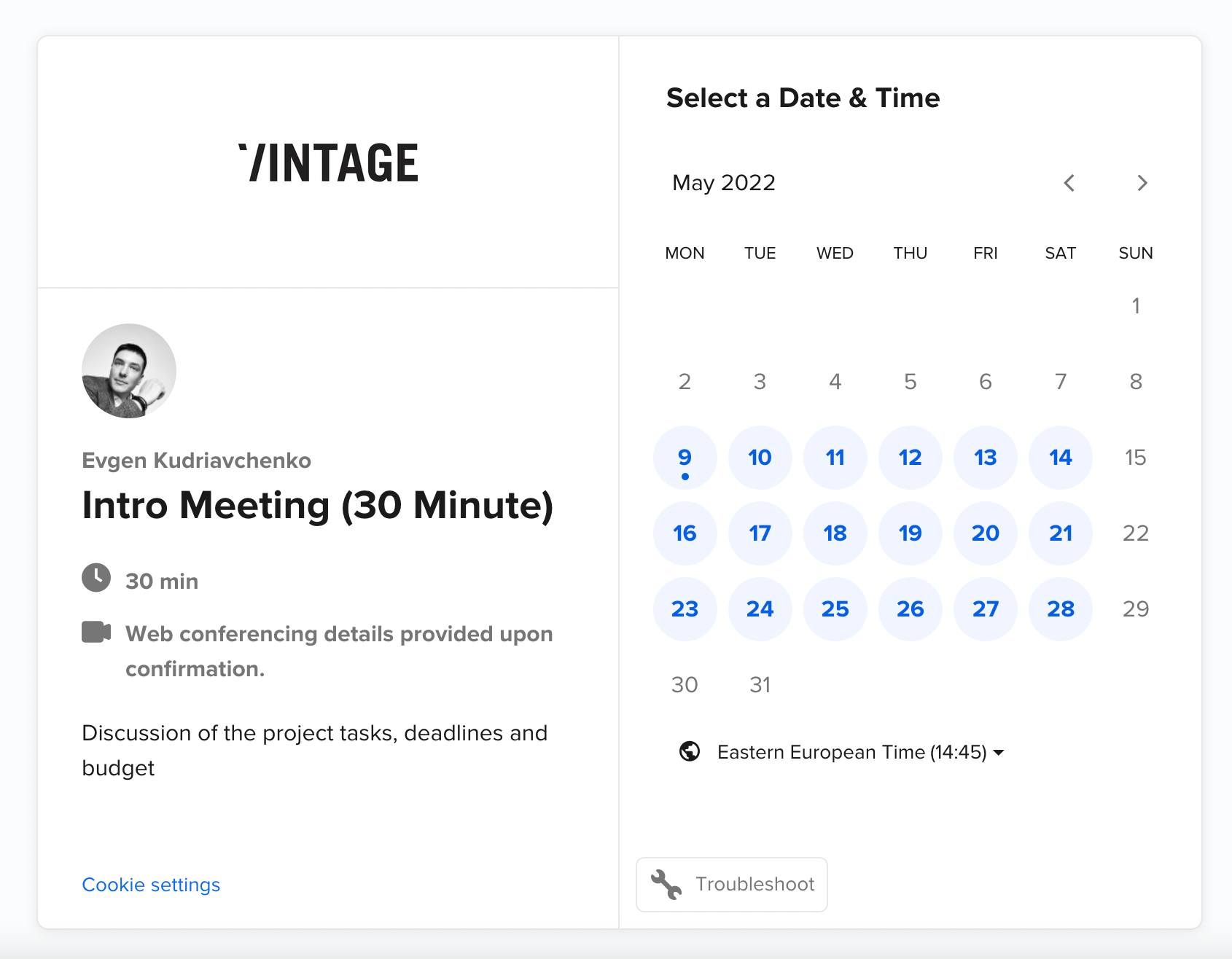Viewport: 1232px width, 959px height.
Task: Open the Troubleshoot button
Action: (732, 884)
